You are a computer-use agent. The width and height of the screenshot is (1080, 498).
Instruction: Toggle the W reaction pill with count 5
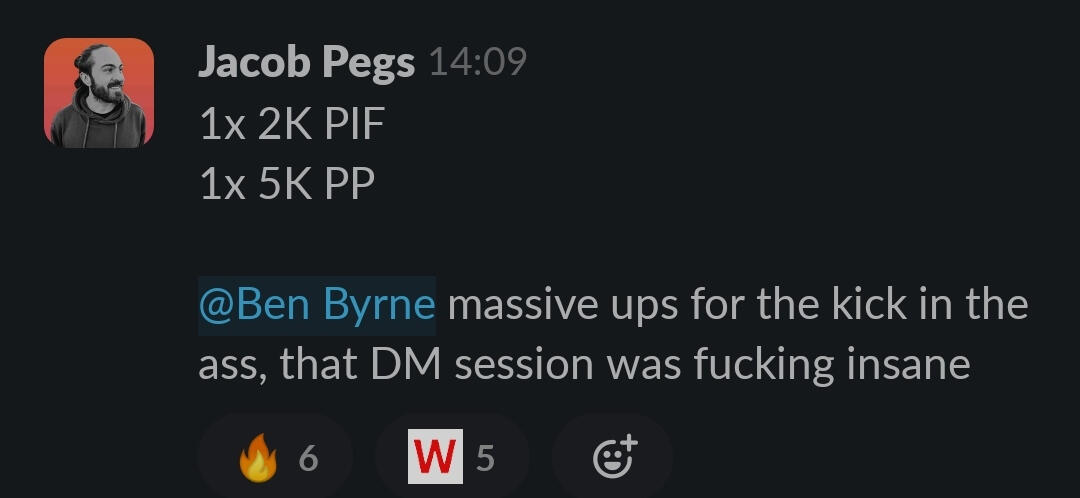(452, 457)
